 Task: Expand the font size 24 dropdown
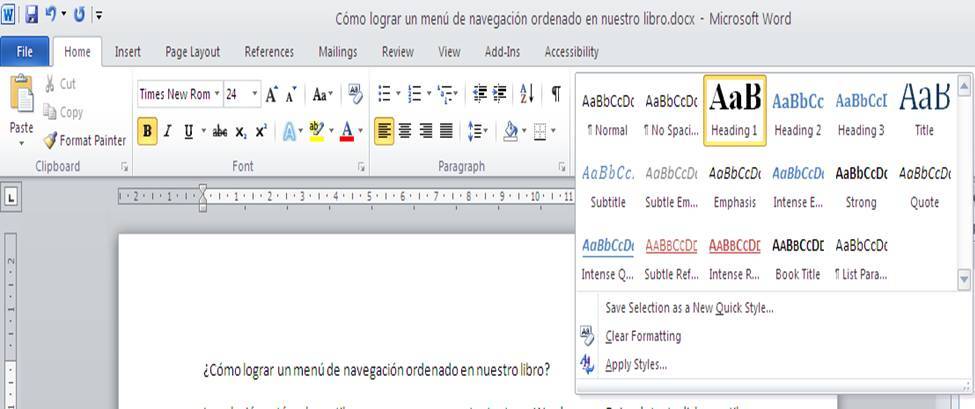tap(255, 95)
